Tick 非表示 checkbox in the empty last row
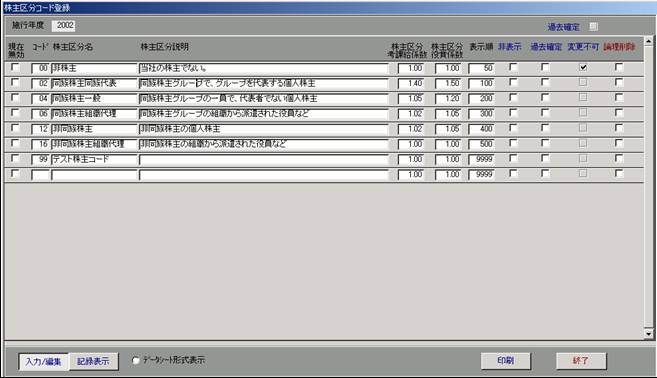This screenshot has width=657, height=378. (513, 173)
